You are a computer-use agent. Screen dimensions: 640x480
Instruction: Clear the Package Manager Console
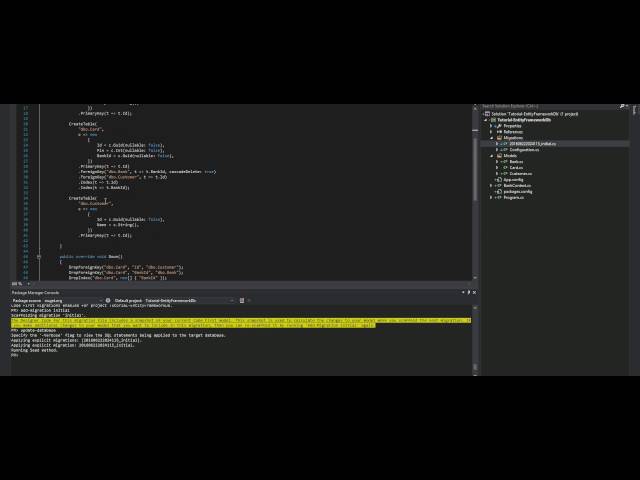(242, 300)
